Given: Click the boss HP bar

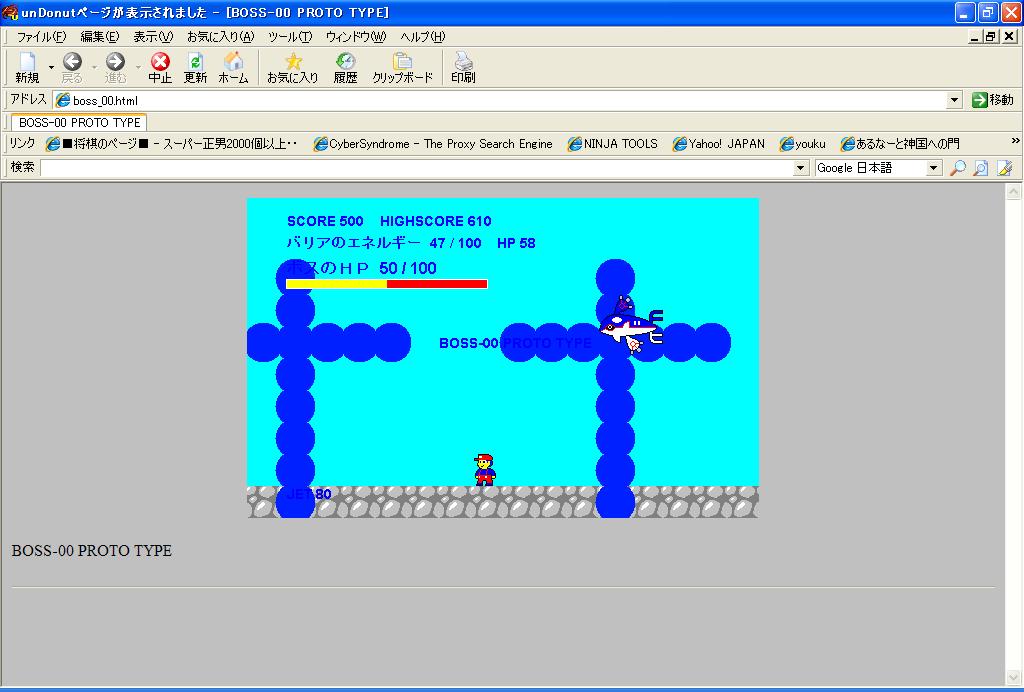Looking at the screenshot, I should click(387, 284).
